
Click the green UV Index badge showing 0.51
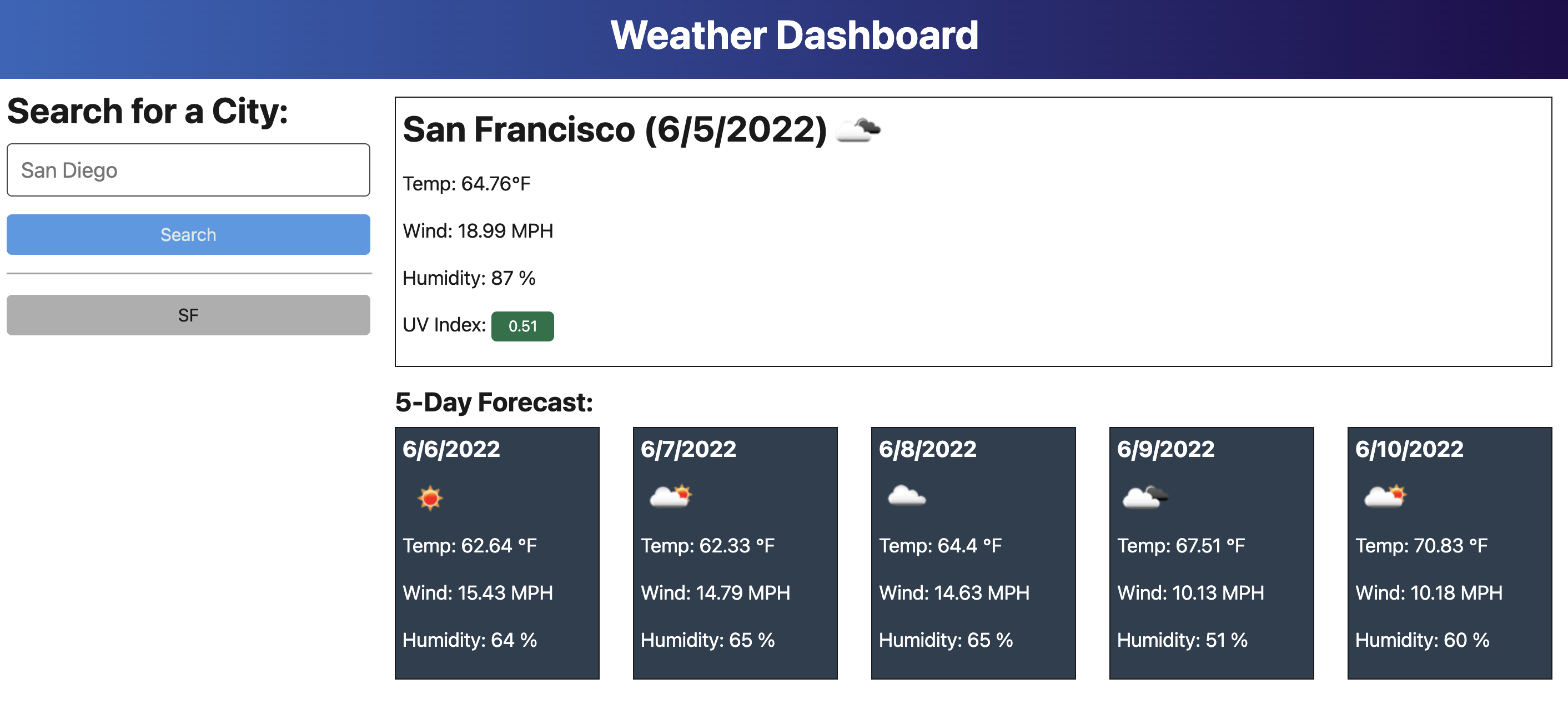522,326
